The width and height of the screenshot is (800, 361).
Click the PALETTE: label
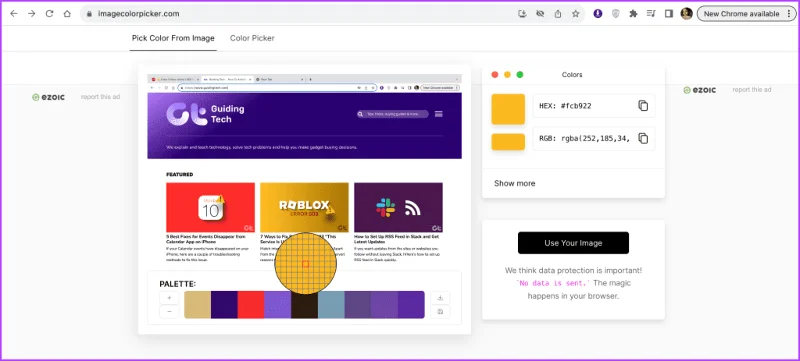coord(178,284)
